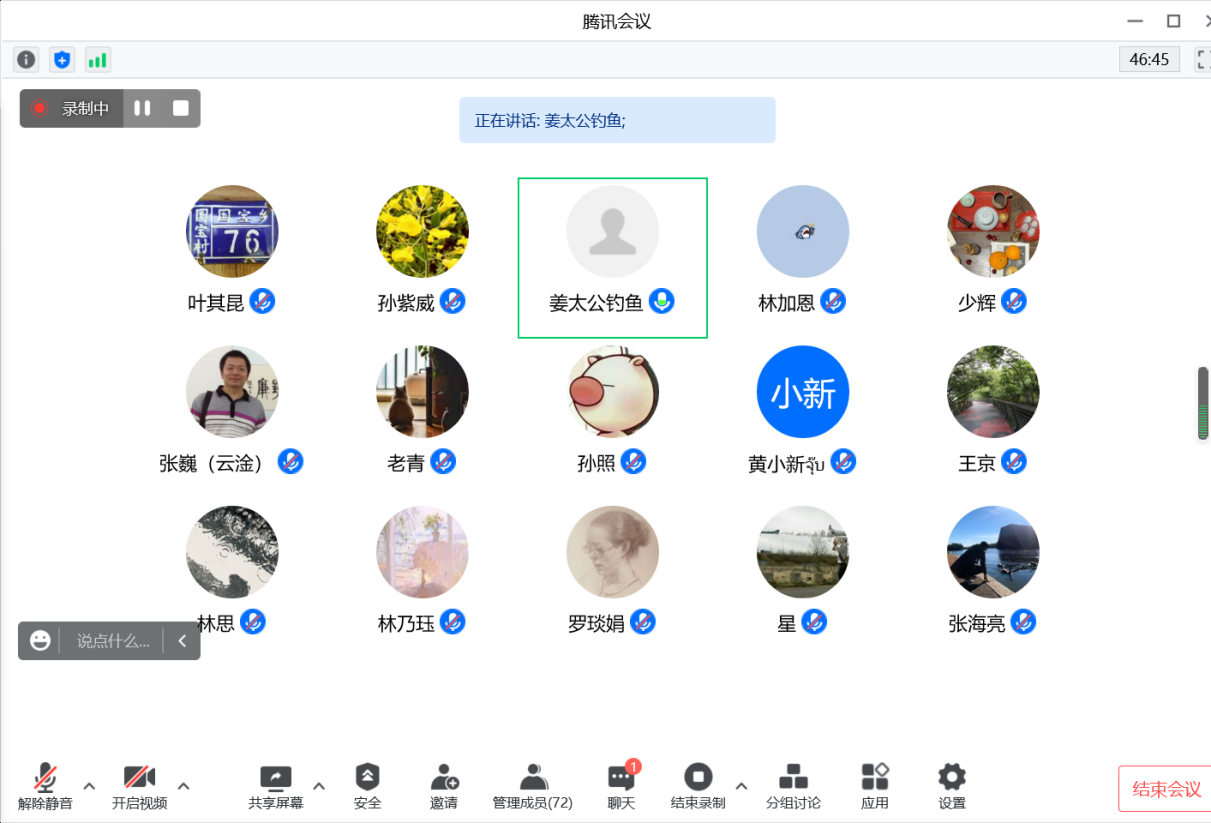This screenshot has height=823, width=1211.
Task: Expand recording options arrow next to 结束录制
Action: [741, 786]
